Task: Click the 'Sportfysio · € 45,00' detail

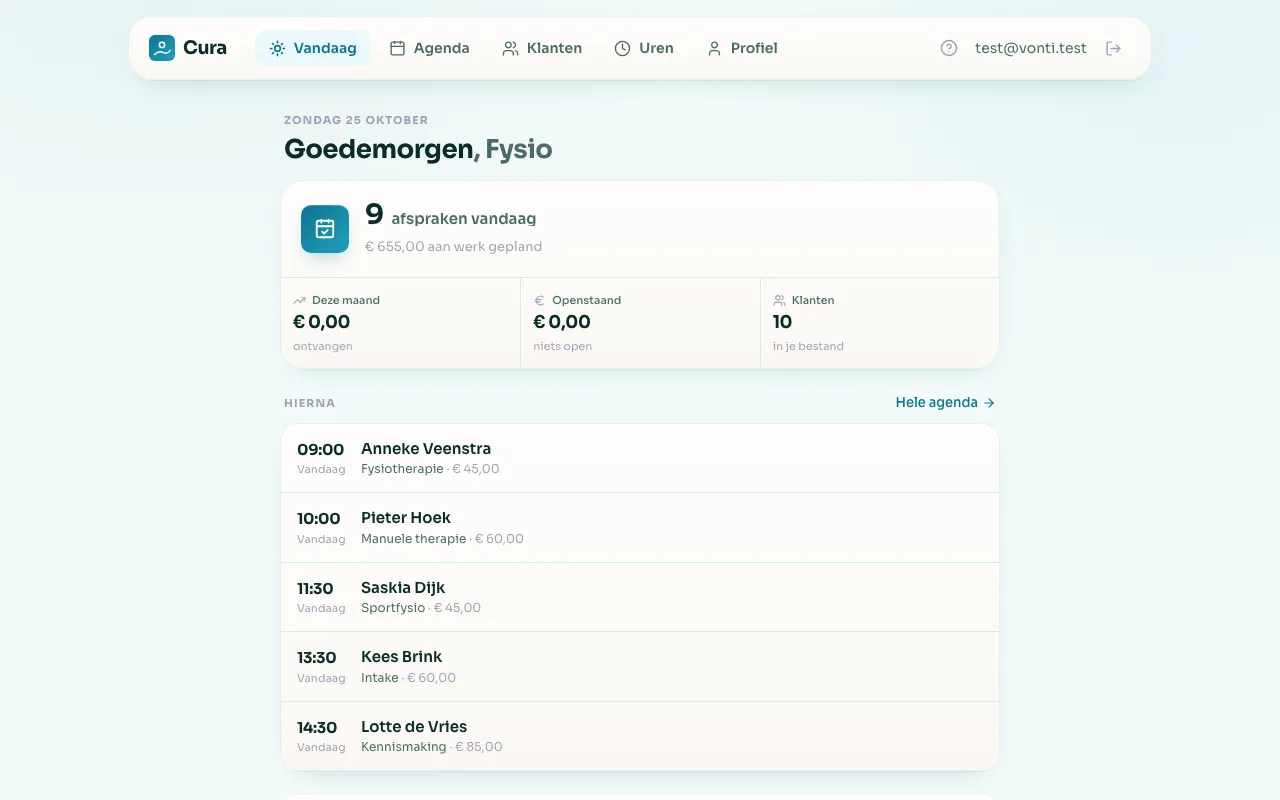Action: (x=421, y=608)
